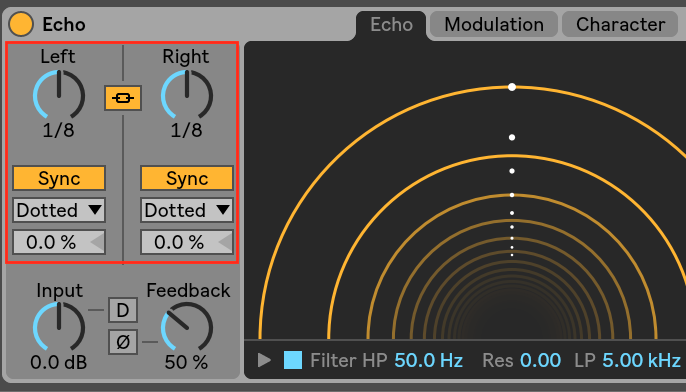Switch to the Echo tab
Screen dimensions: 686x392
pos(391,24)
